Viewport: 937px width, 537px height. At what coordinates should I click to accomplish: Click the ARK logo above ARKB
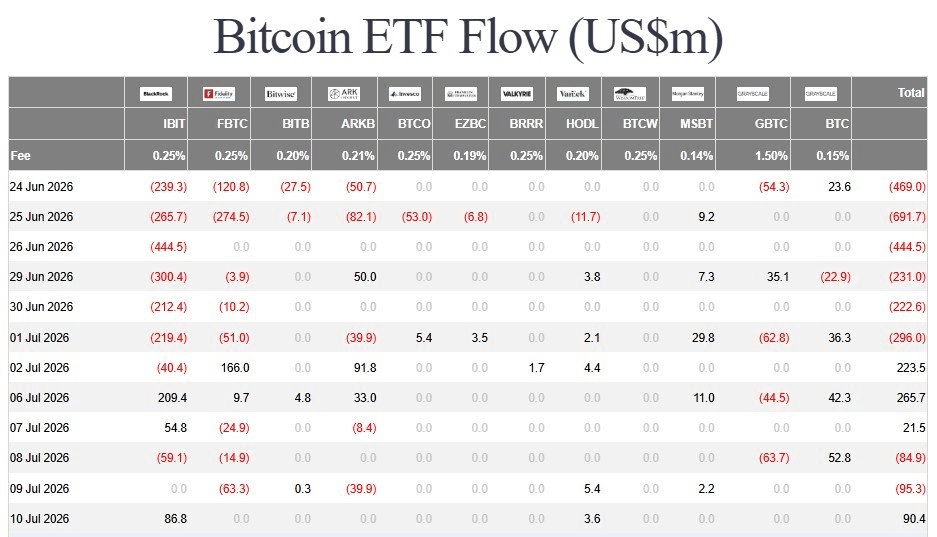point(344,94)
